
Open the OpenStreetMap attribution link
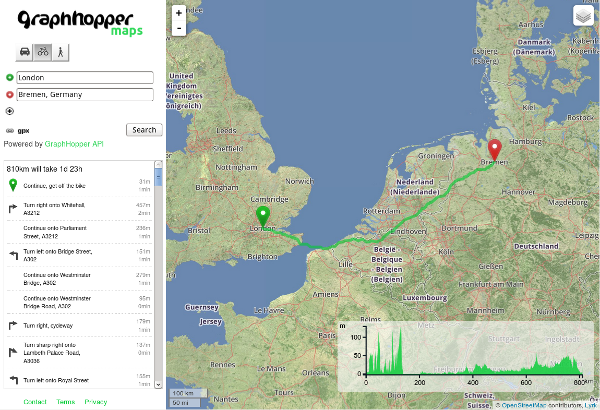coord(523,405)
